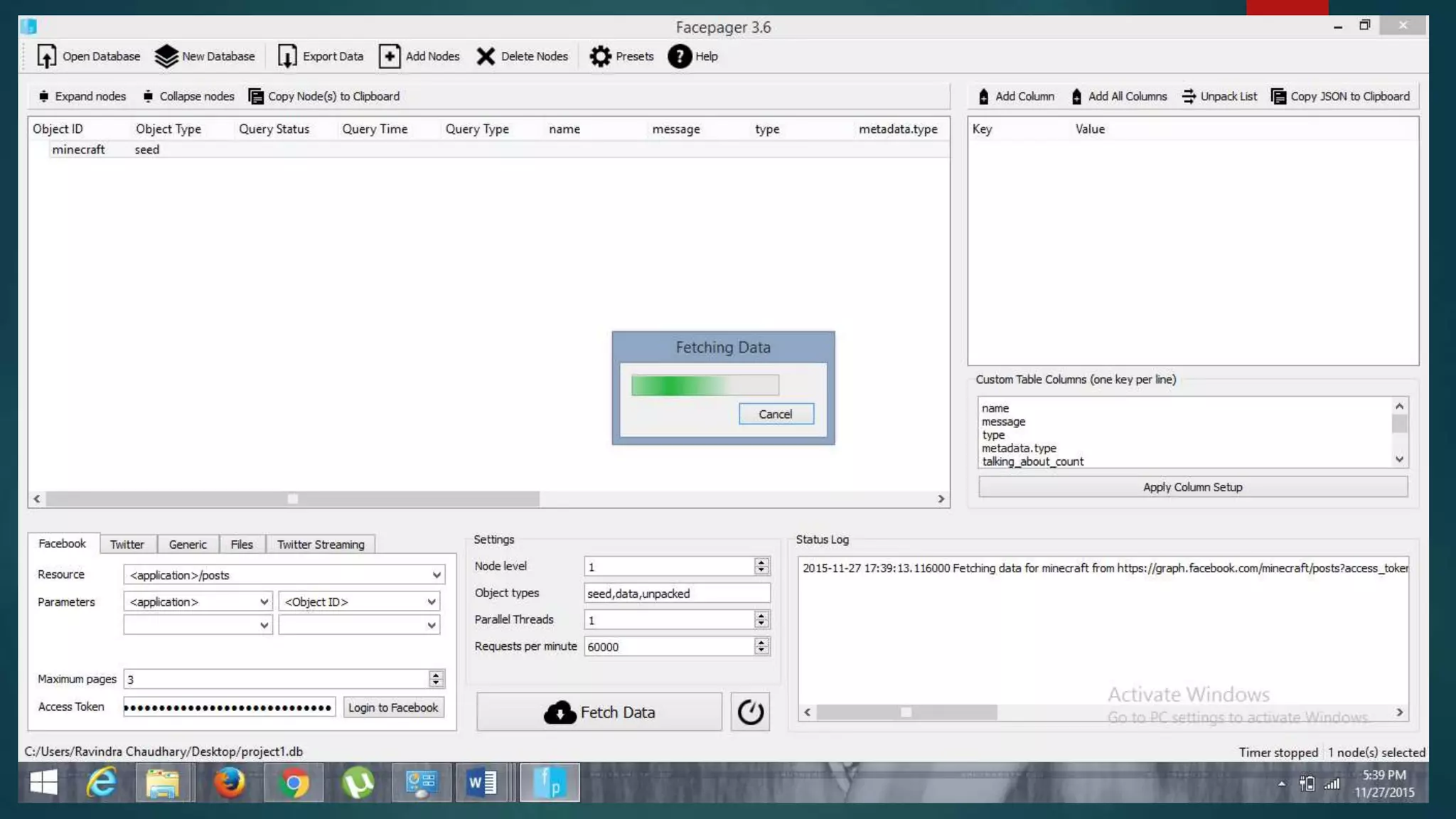Open Presets with the gear icon

pyautogui.click(x=600, y=56)
